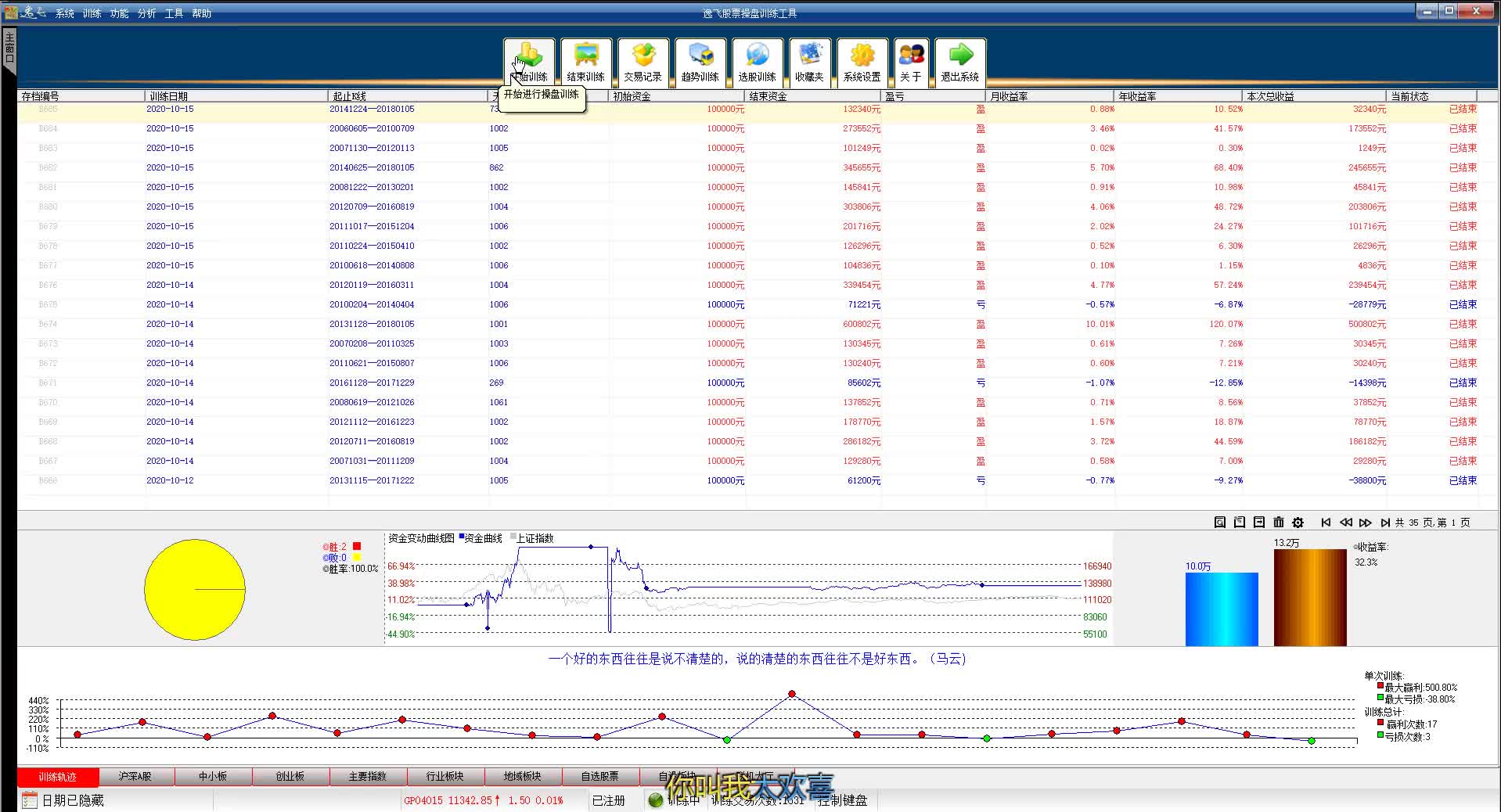This screenshot has width=1501, height=812.
Task: Sort by the 存档编号 column header
Action: (81, 96)
